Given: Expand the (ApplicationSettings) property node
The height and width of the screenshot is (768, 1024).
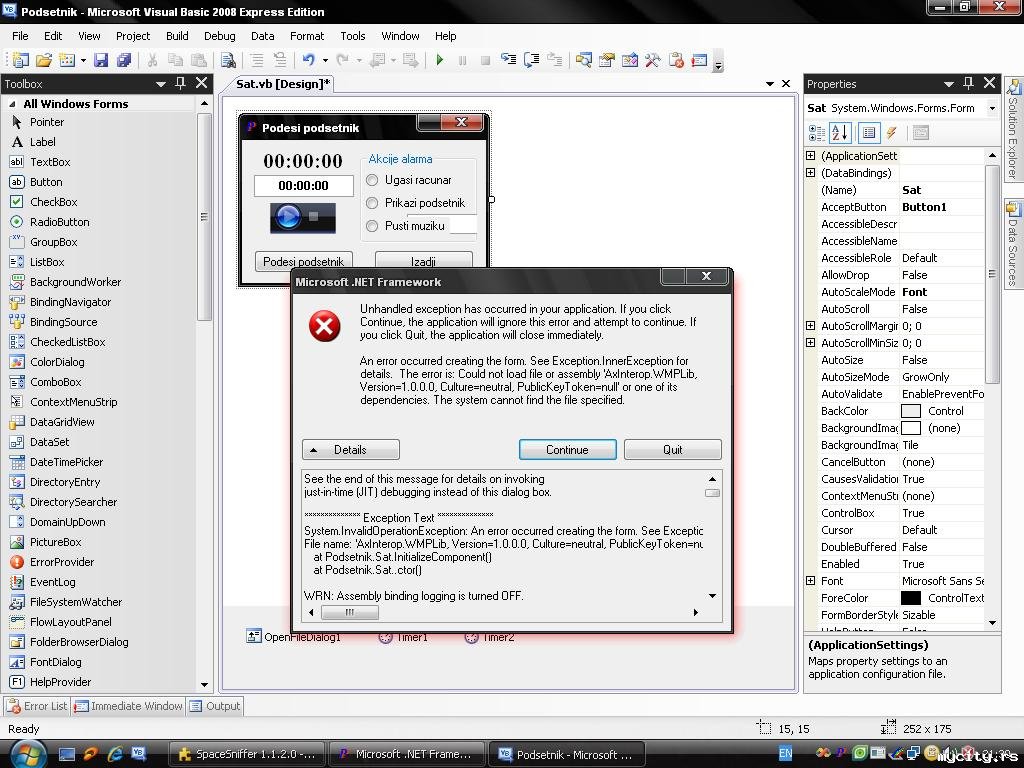Looking at the screenshot, I should (x=810, y=155).
